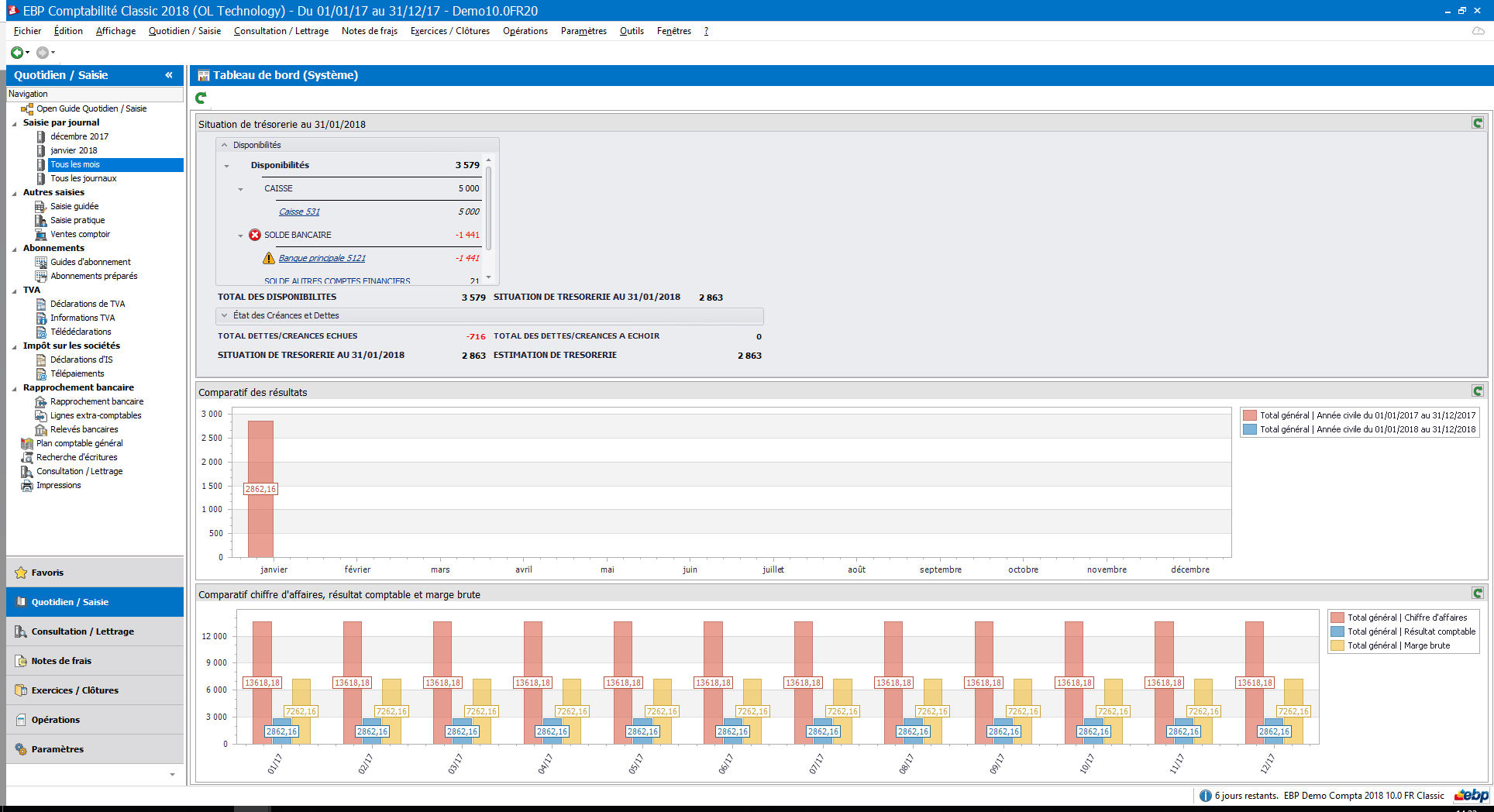Click red swatch for Année civile 2017 legend

click(x=1249, y=415)
